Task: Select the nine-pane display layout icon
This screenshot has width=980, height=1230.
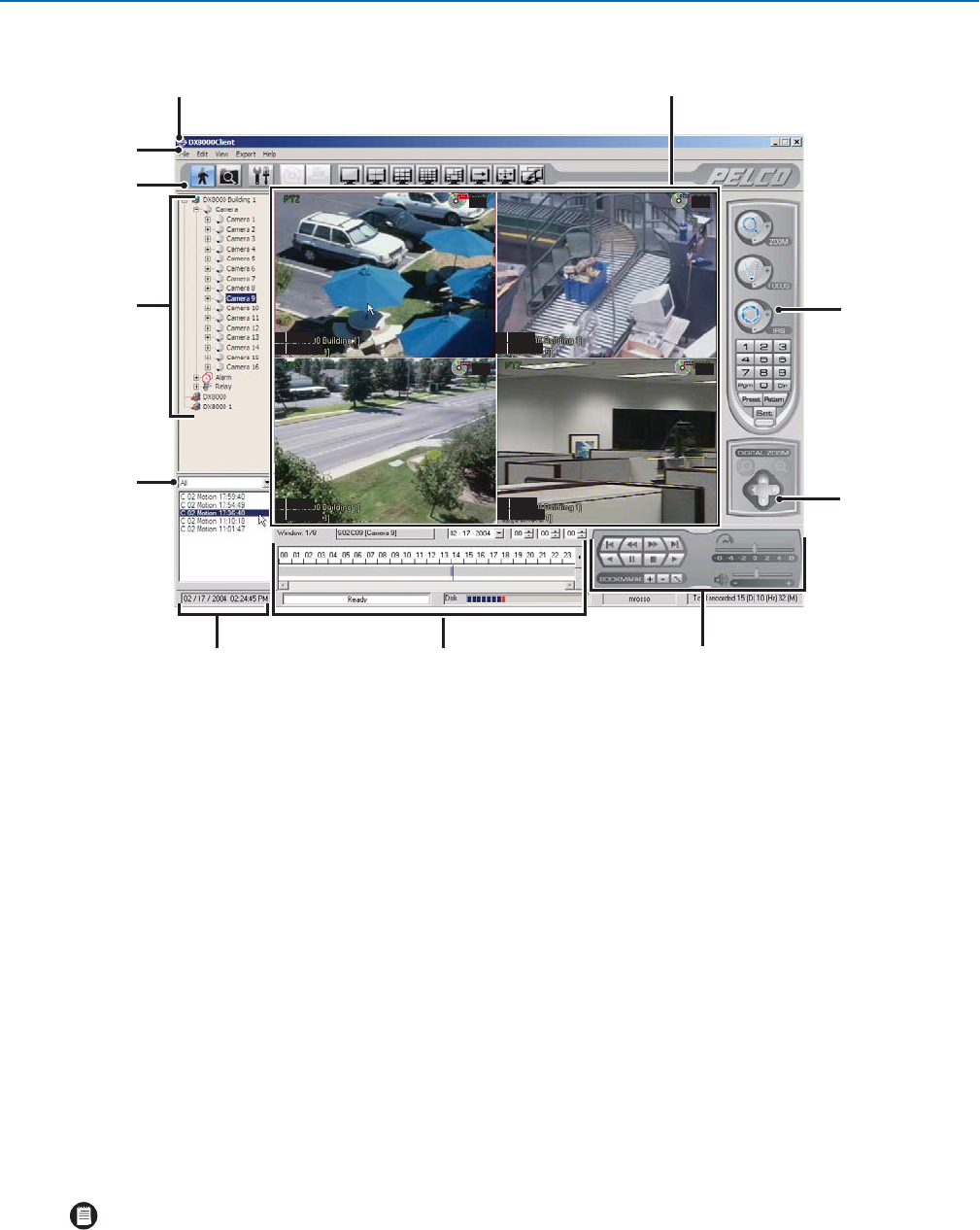Action: click(402, 176)
